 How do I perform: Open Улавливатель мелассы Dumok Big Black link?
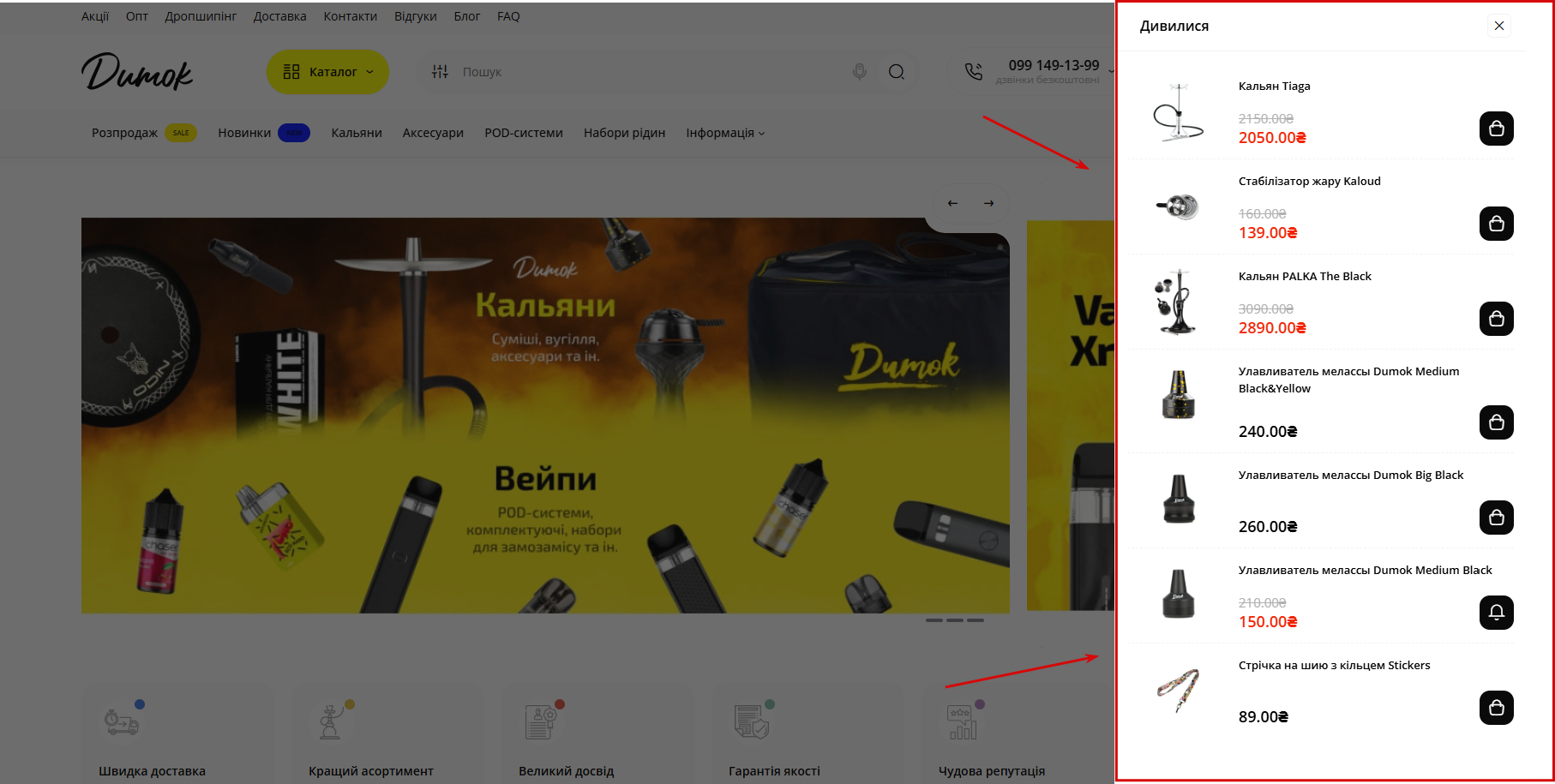tap(1351, 476)
